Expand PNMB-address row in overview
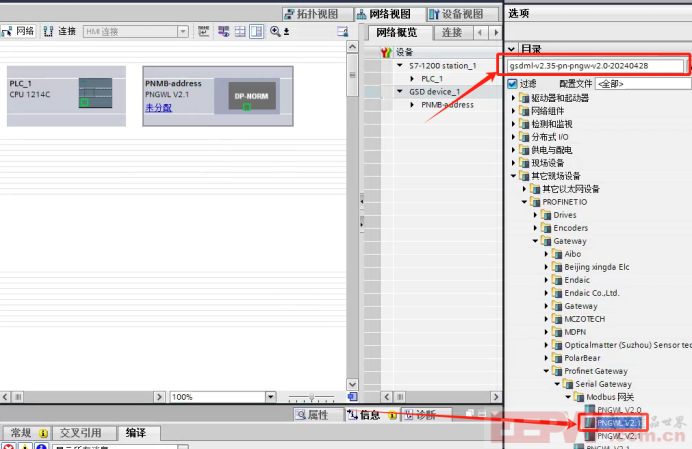Image resolution: width=692 pixels, height=449 pixels. 412,105
